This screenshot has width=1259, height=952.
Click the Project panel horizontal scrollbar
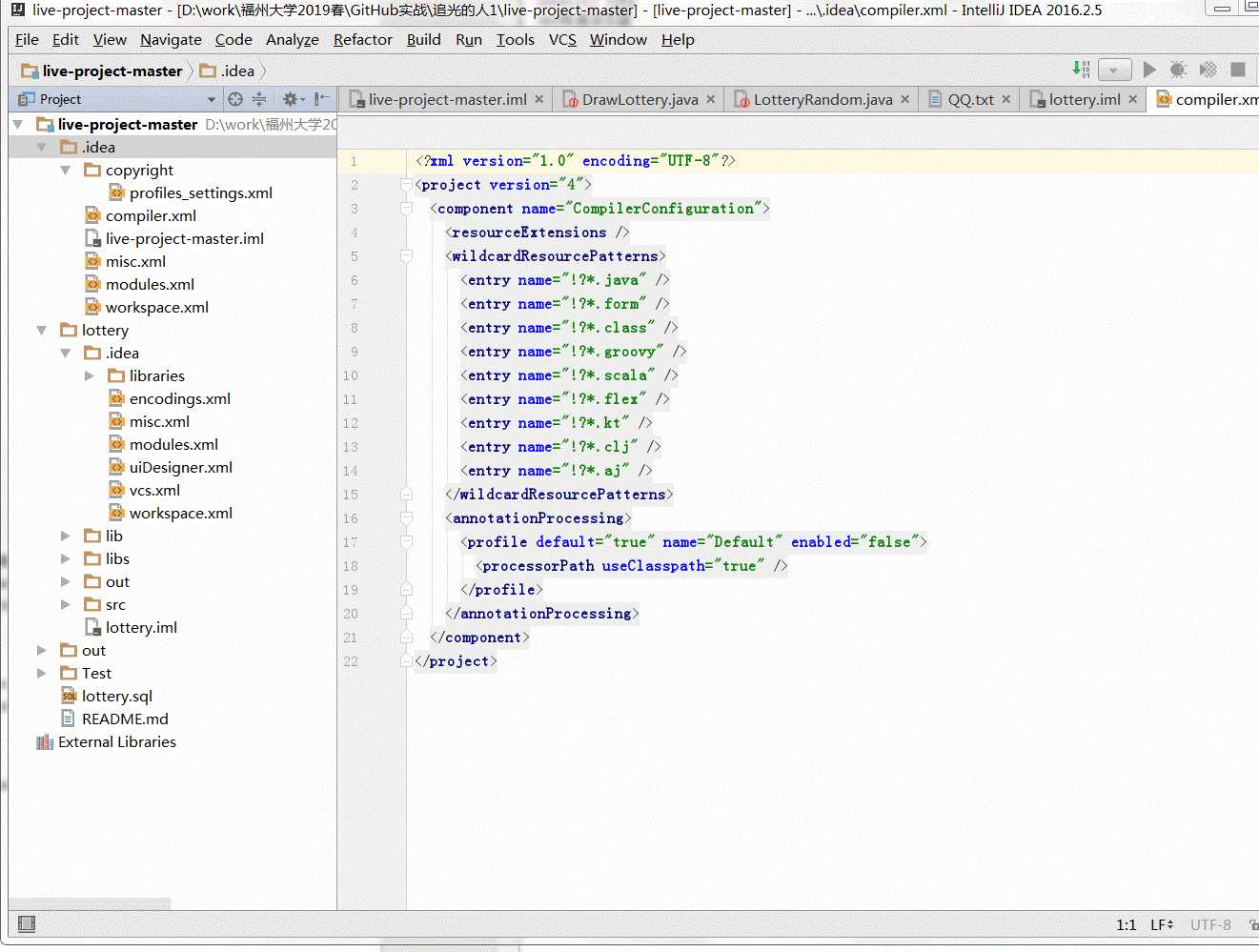(91, 902)
